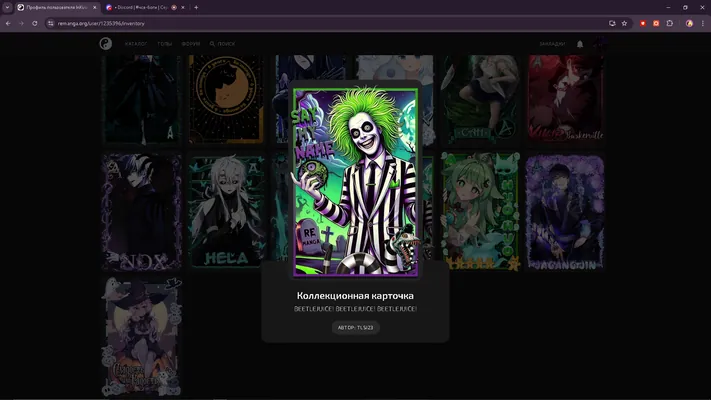Open the ФОРУМ menu
Image resolution: width=711 pixels, height=400 pixels.
point(191,44)
